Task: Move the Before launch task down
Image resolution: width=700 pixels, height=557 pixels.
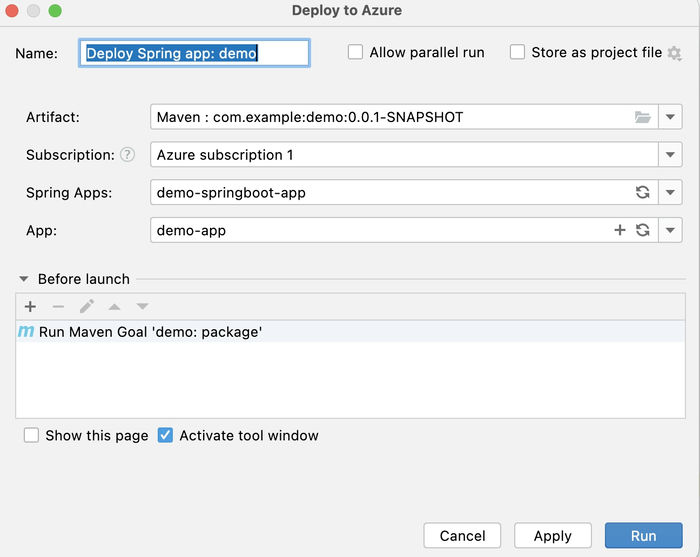Action: 142,307
